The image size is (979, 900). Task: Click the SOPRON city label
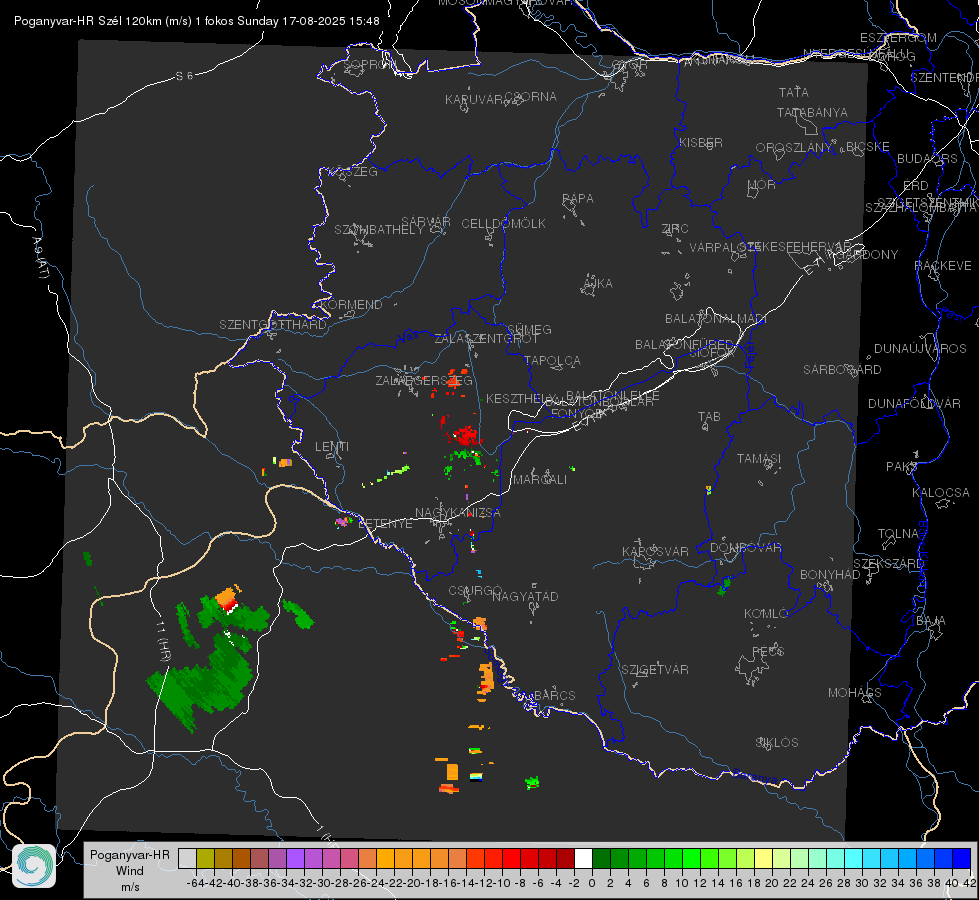[369, 64]
